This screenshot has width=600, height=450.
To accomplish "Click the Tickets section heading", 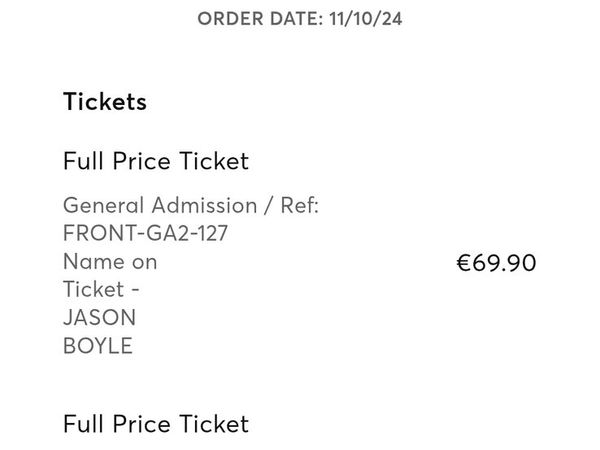I will click(x=105, y=101).
